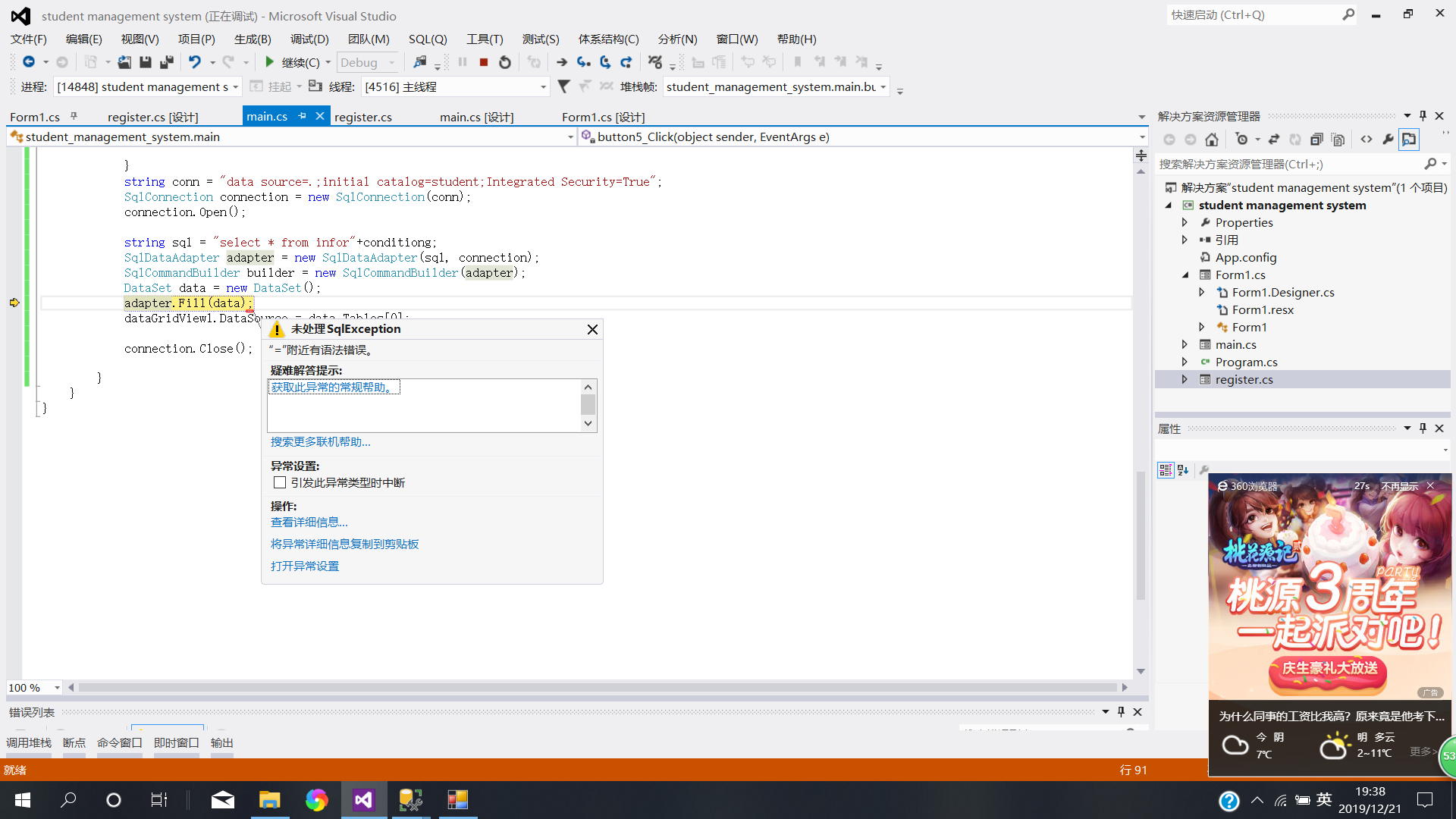The width and height of the screenshot is (1456, 819).
Task: Click the Continue debugging green play button
Action: (269, 62)
